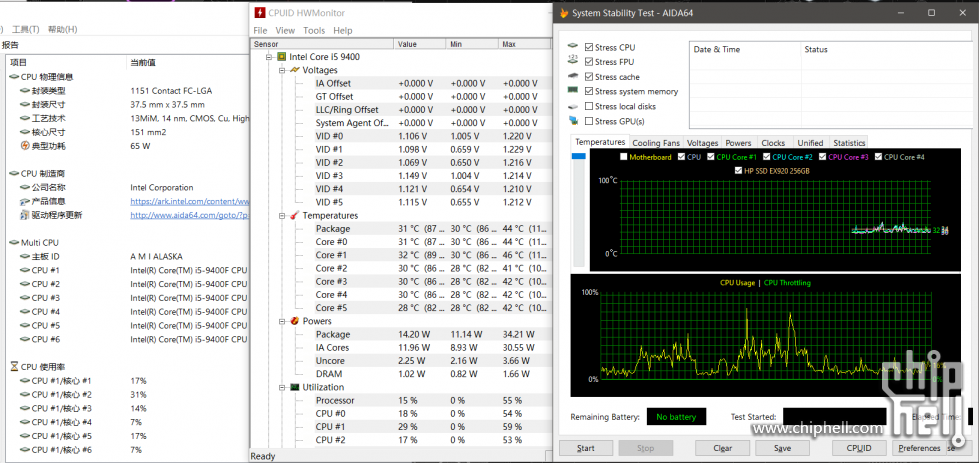This screenshot has height=463, width=979.
Task: Open the Tools menu in HWMonitor
Action: point(314,31)
